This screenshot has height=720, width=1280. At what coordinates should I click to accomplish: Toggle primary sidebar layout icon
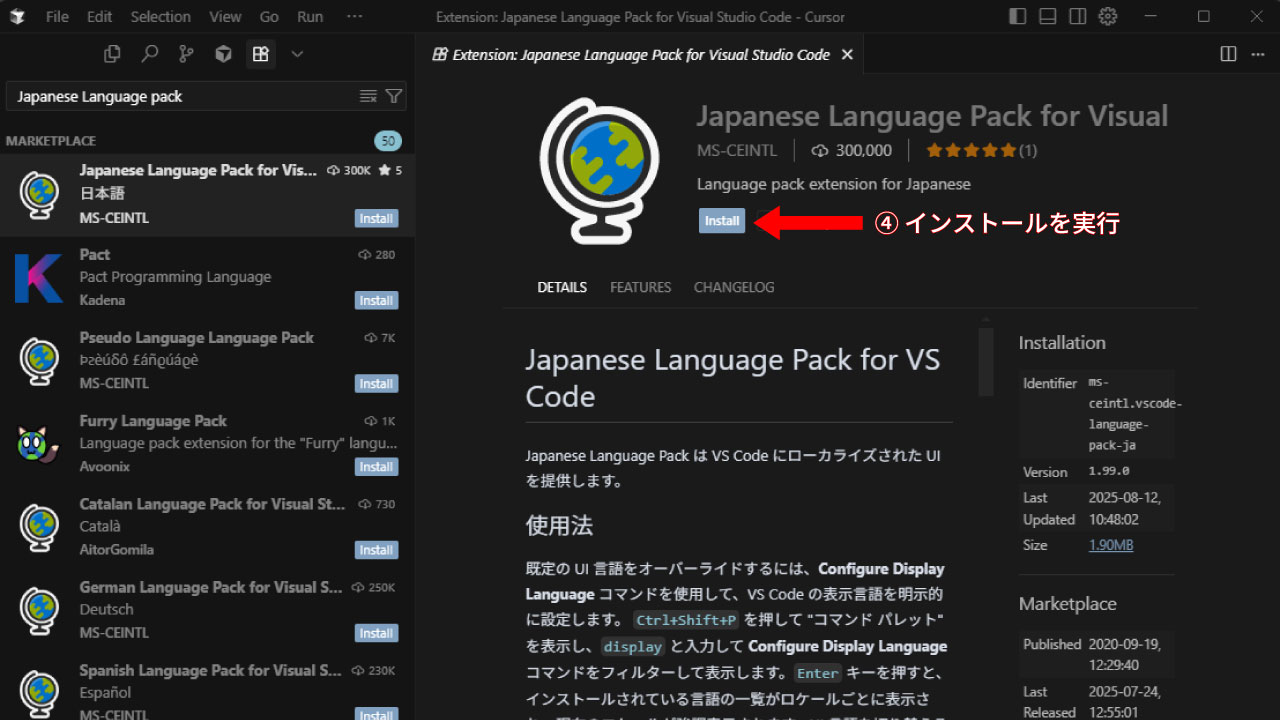tap(1017, 16)
